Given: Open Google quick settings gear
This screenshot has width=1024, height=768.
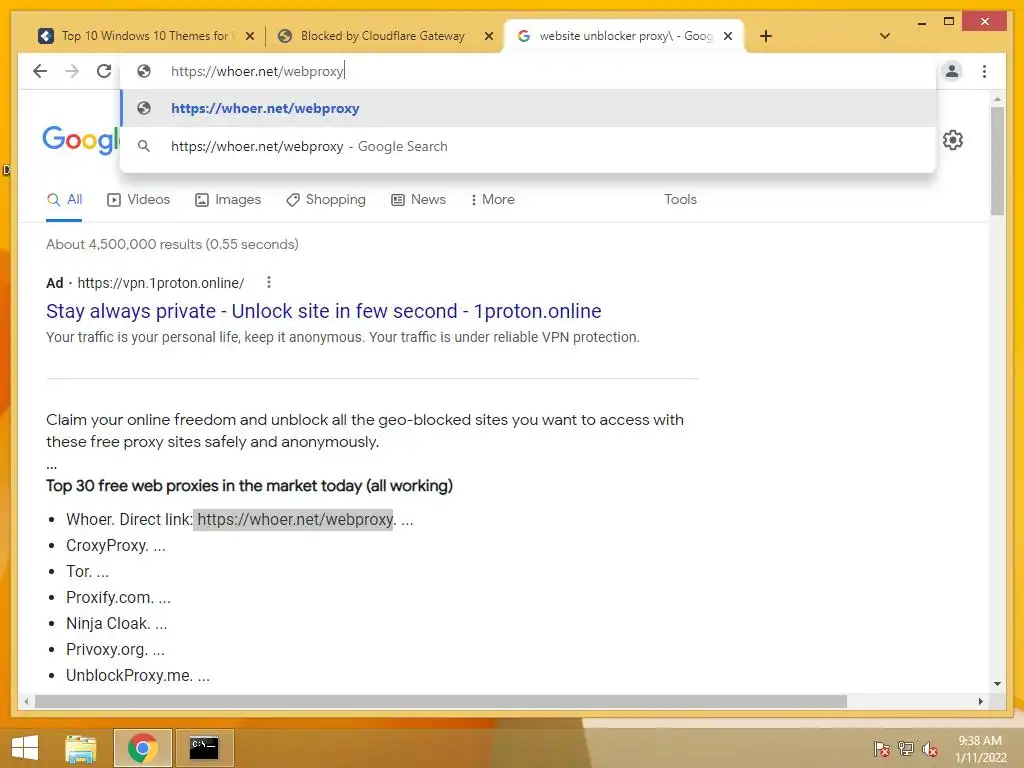Looking at the screenshot, I should click(953, 140).
